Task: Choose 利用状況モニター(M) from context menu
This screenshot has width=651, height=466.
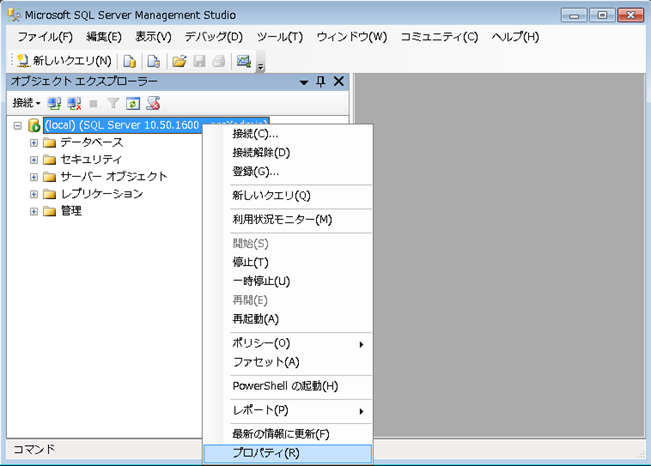Action: click(x=288, y=219)
